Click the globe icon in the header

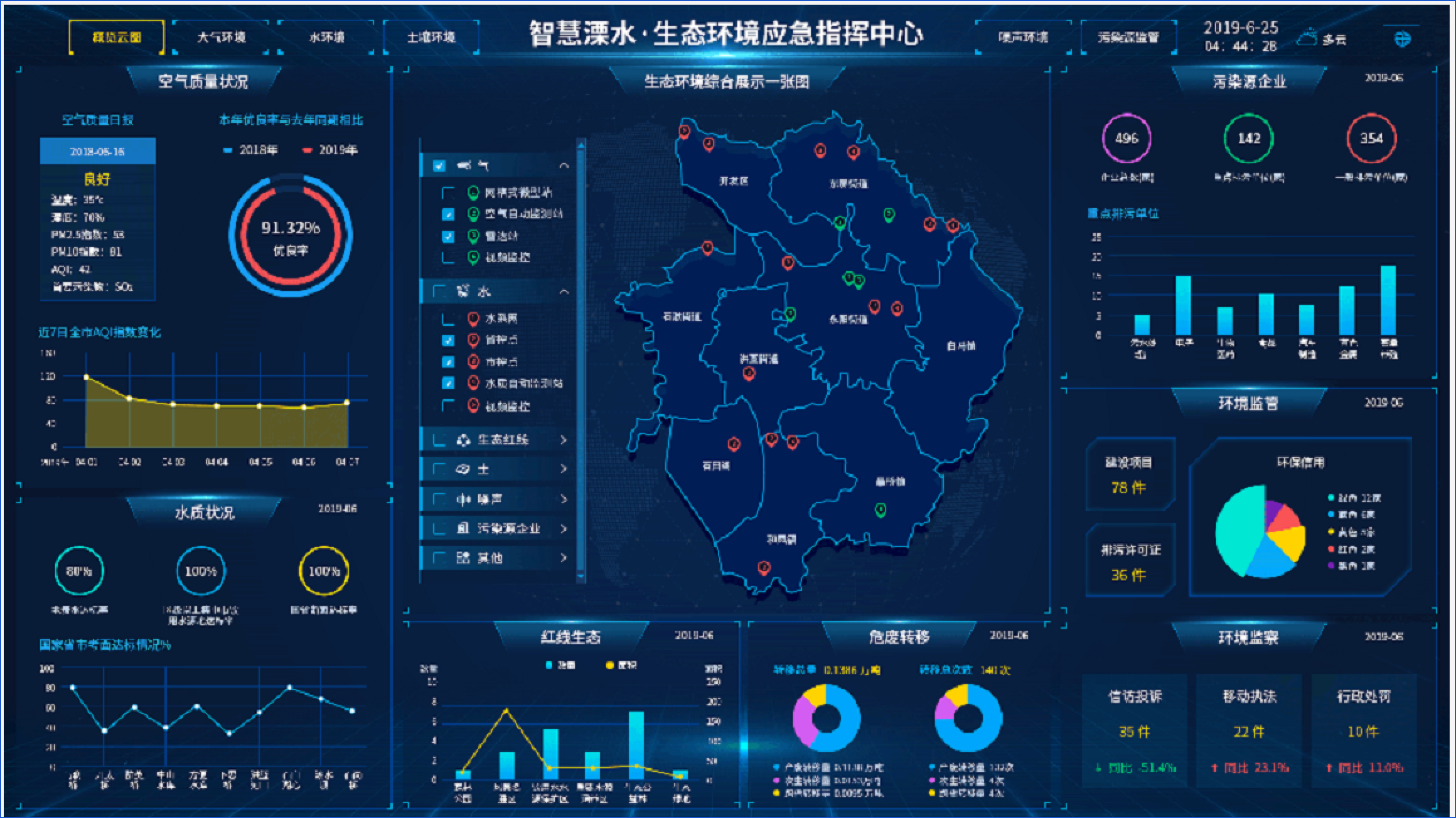[x=1402, y=39]
